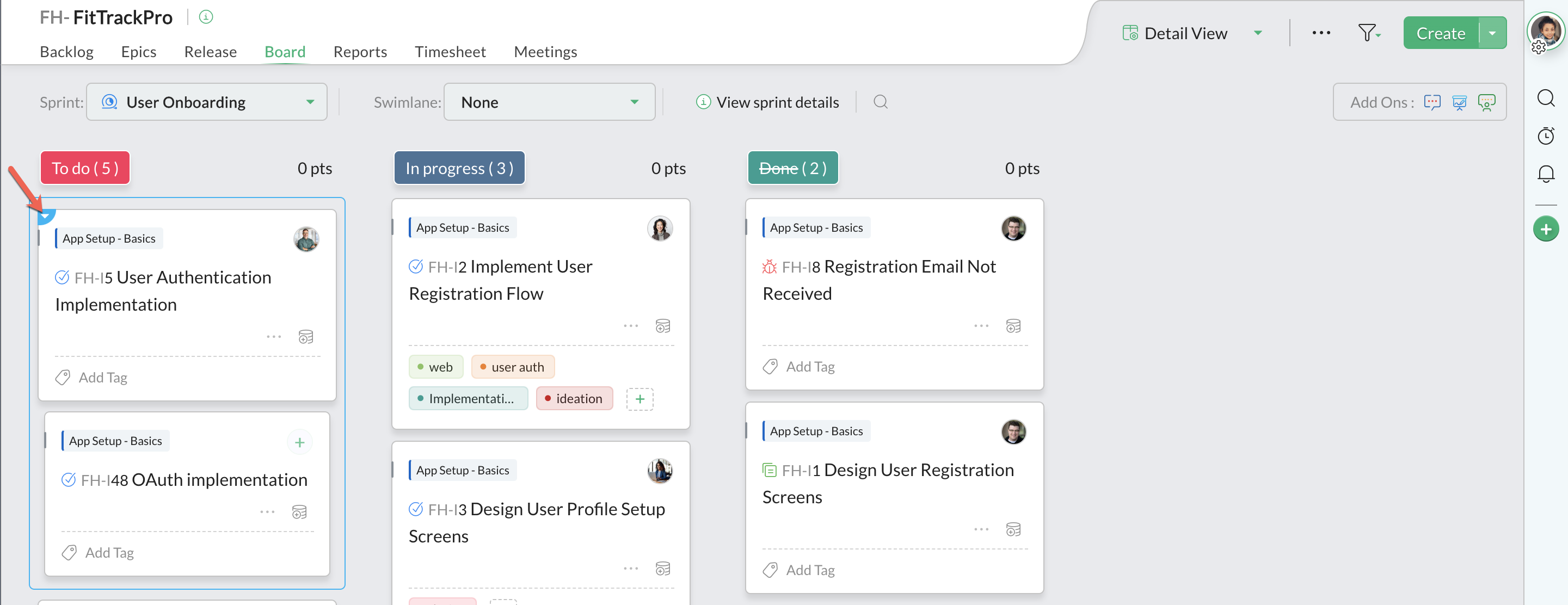Click the estimation icon on FH-I5 card
Viewport: 1568px width, 605px height.
[x=305, y=337]
